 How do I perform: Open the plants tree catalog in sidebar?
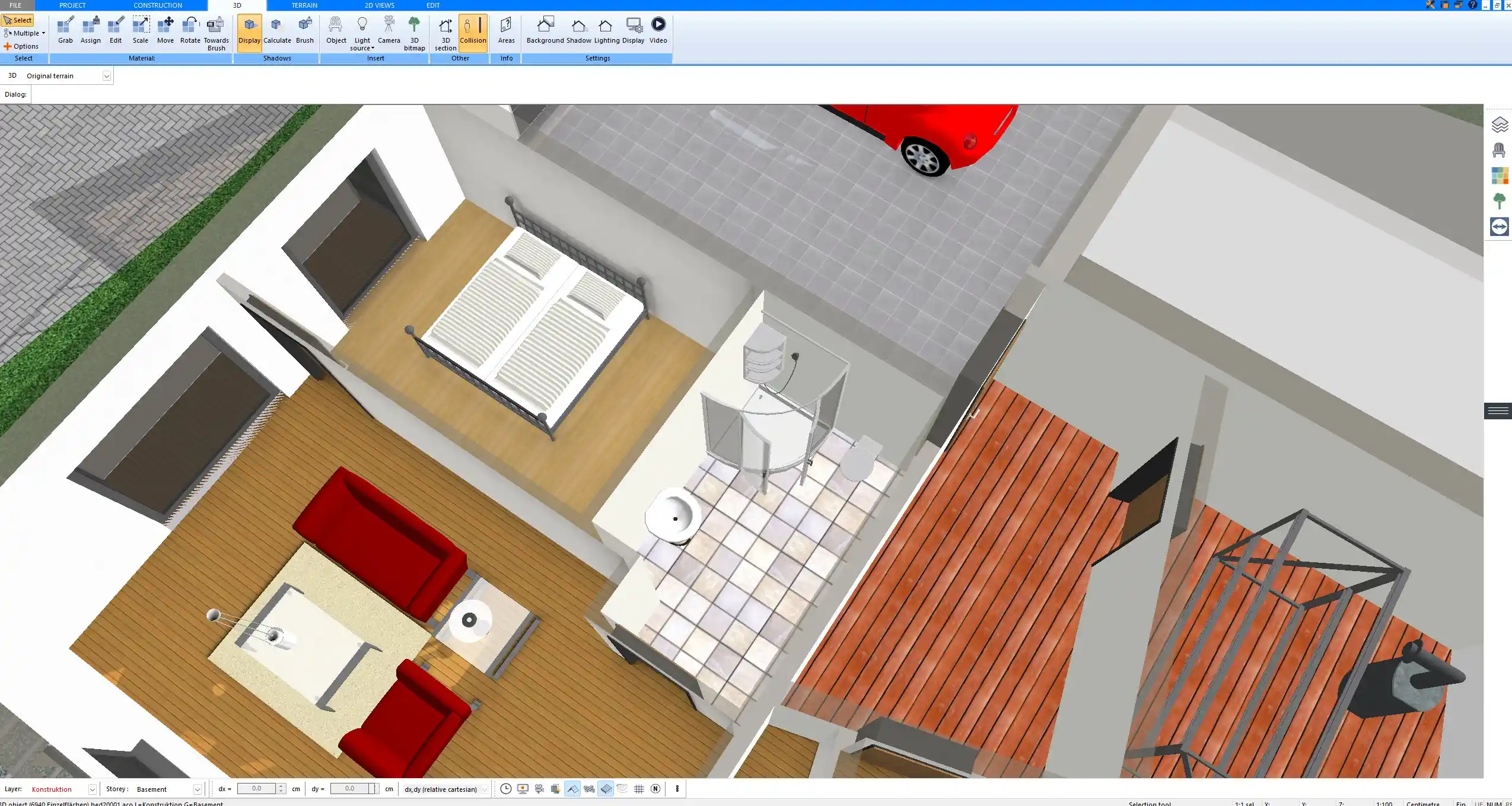(x=1500, y=201)
